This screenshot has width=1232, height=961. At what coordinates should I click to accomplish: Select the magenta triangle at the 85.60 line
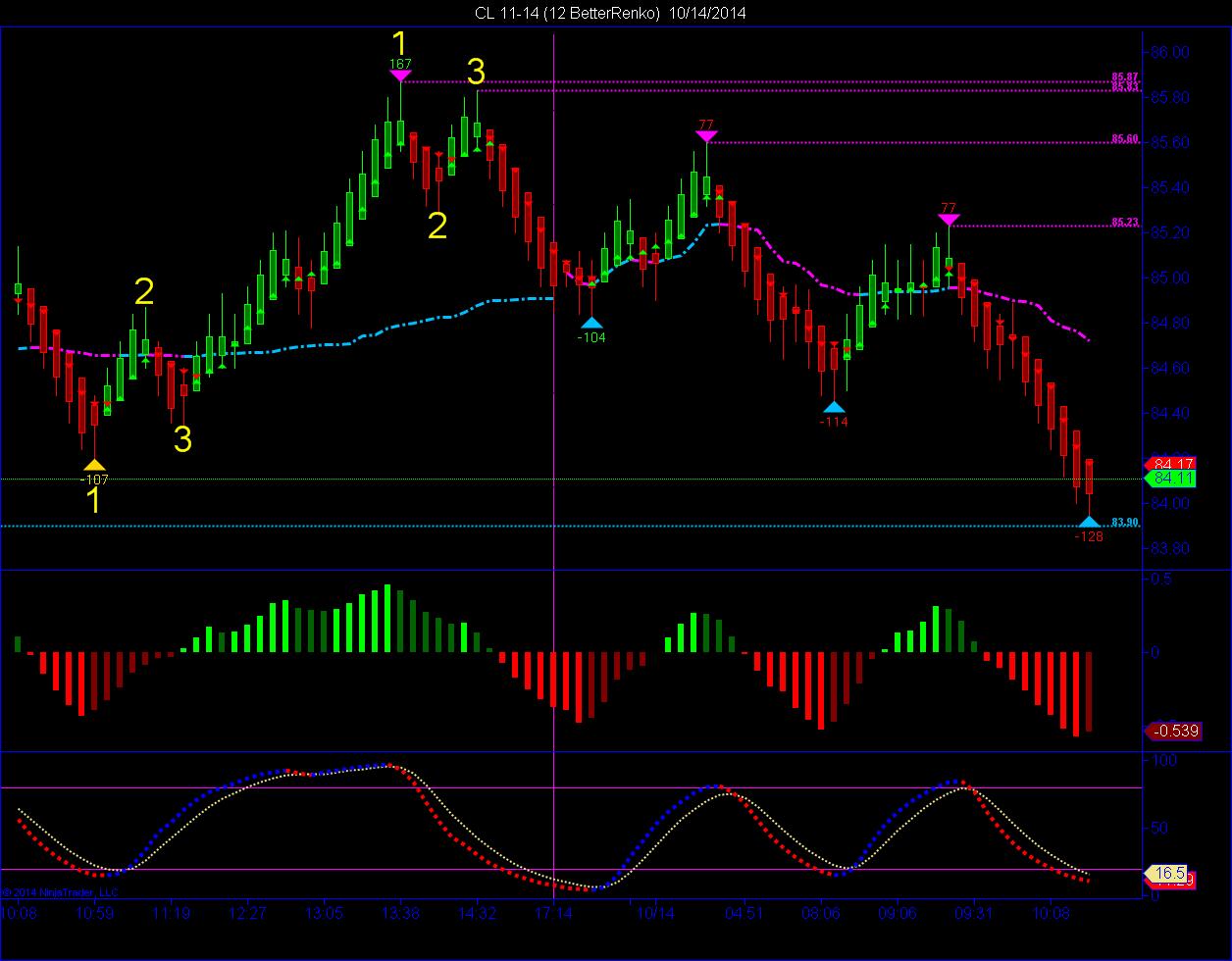coord(706,136)
